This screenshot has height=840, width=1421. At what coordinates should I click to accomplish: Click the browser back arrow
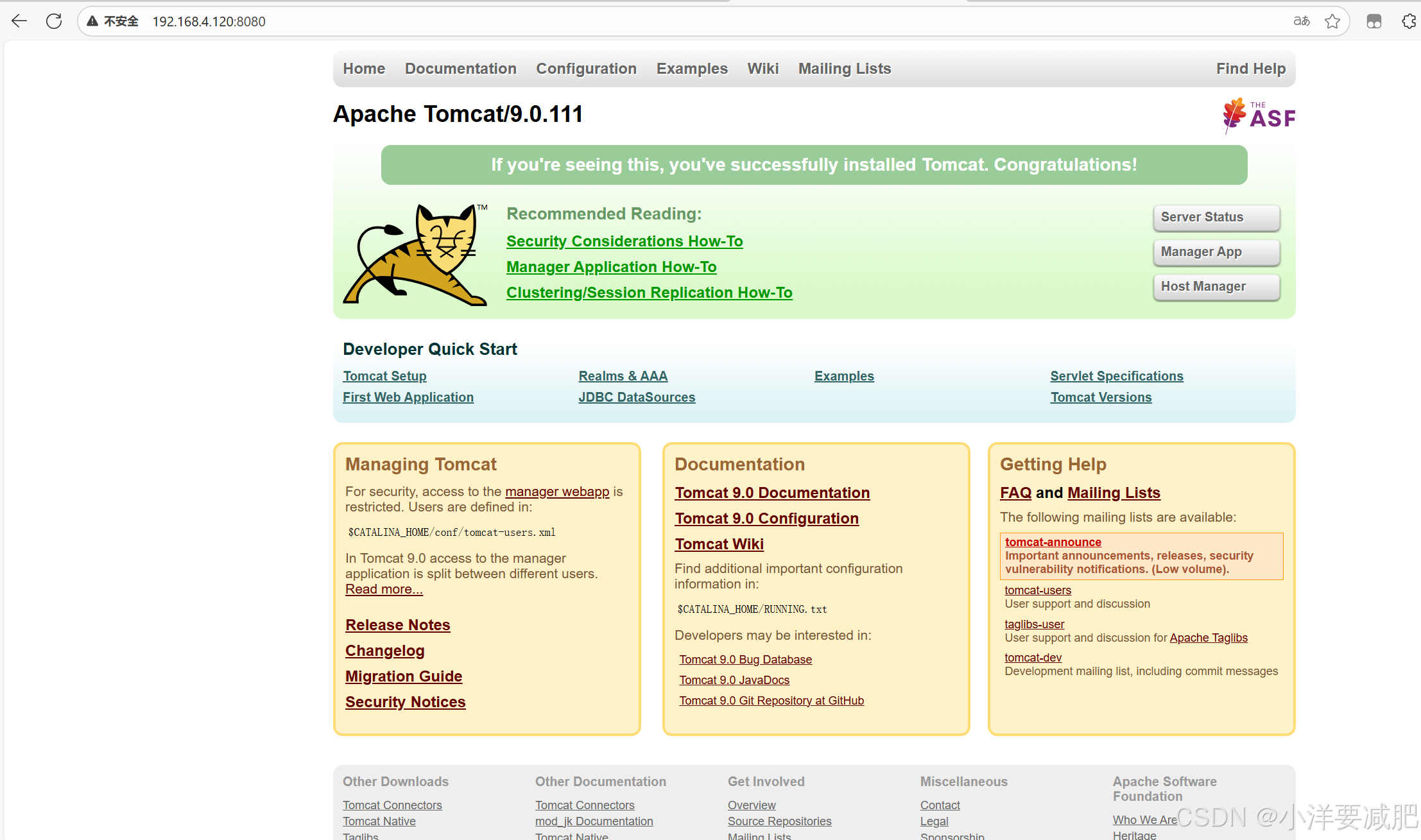pos(19,21)
